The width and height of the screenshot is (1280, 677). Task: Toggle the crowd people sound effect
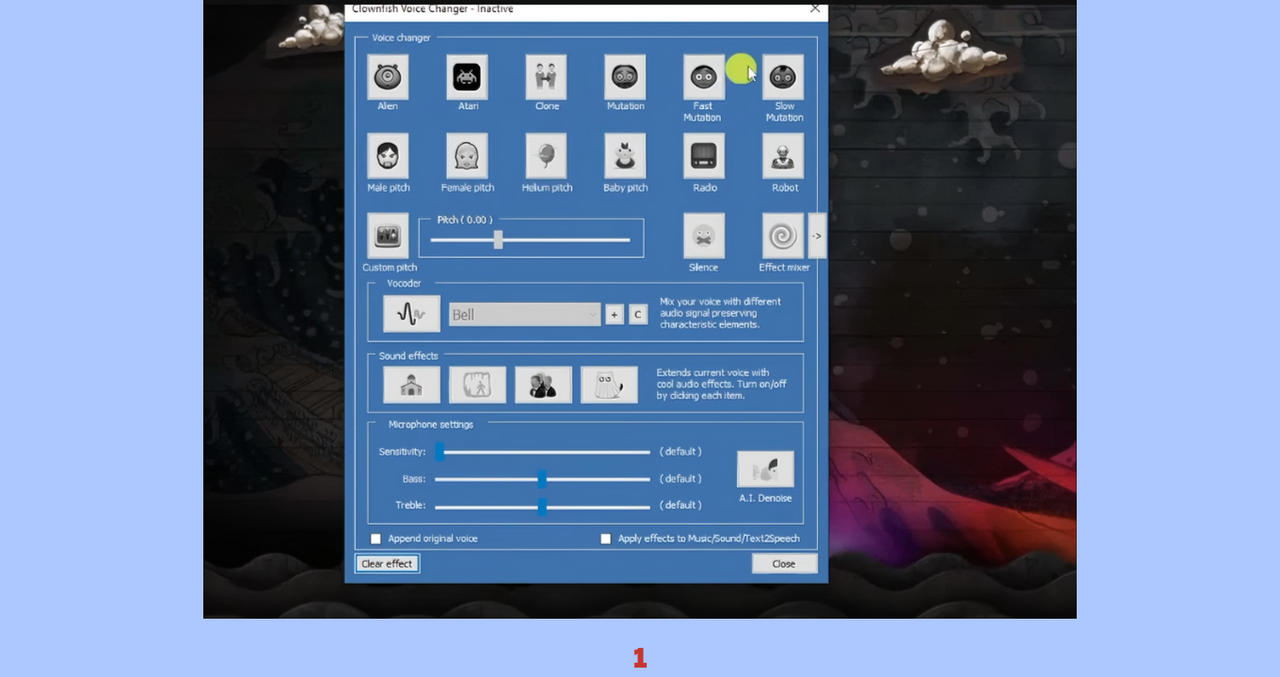[x=543, y=385]
